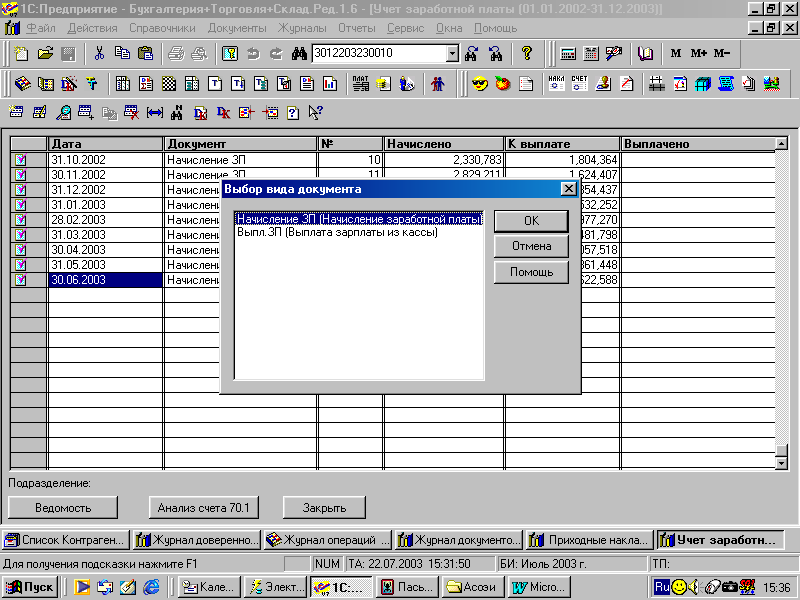800x600 pixels.
Task: Click the Отмена button in dialog
Action: [x=531, y=246]
